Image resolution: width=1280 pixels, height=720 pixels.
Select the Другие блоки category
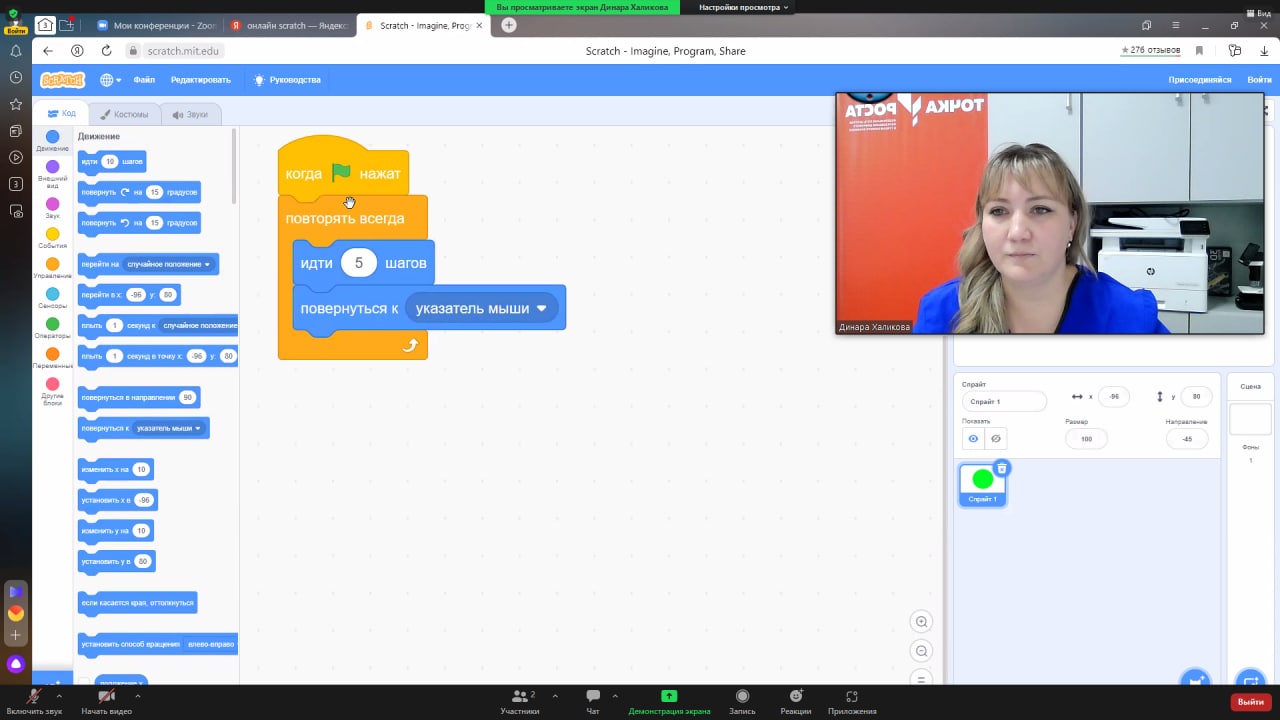(x=52, y=391)
